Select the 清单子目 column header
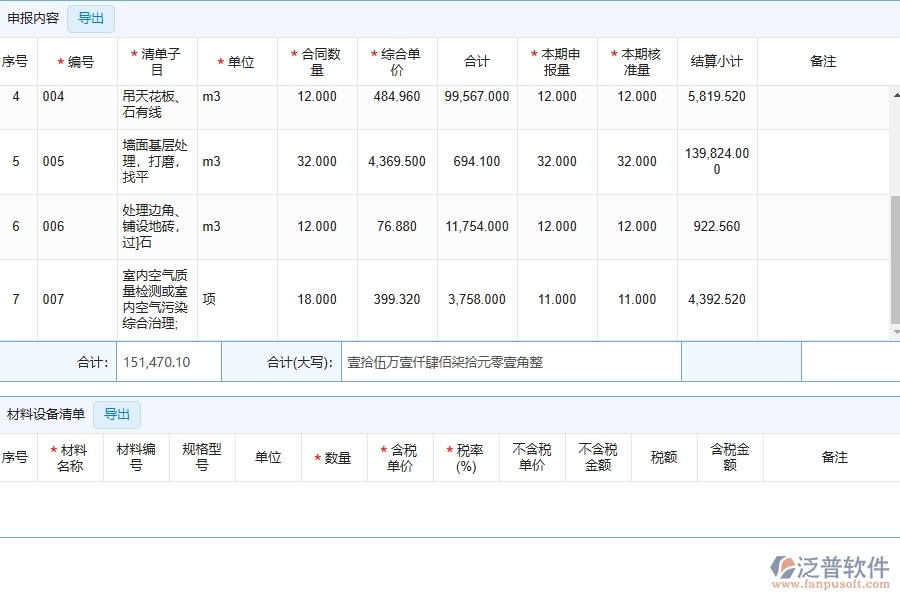Screen dimensions: 900x600 [x=156, y=60]
